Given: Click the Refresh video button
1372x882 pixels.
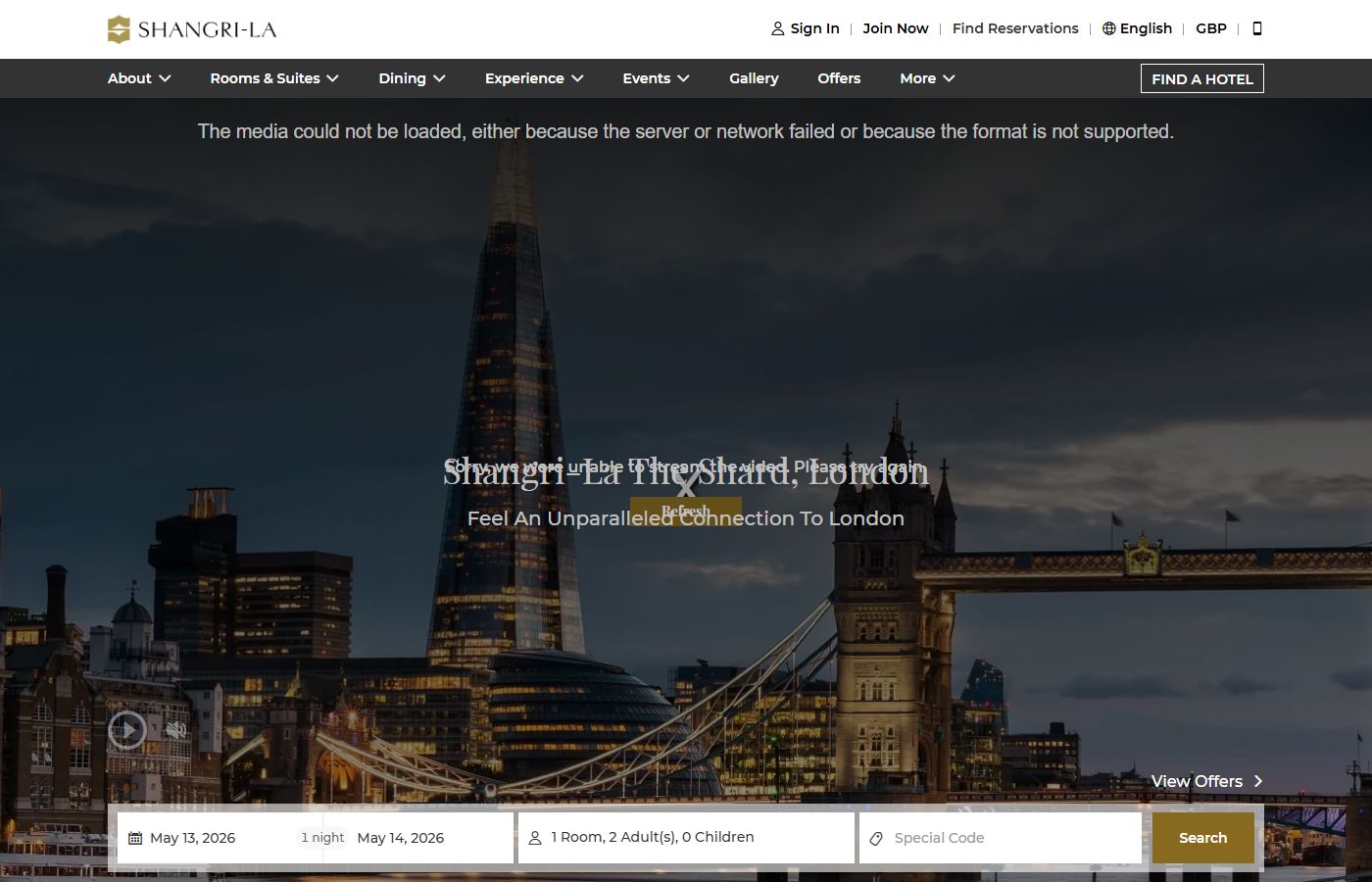Looking at the screenshot, I should [x=685, y=512].
